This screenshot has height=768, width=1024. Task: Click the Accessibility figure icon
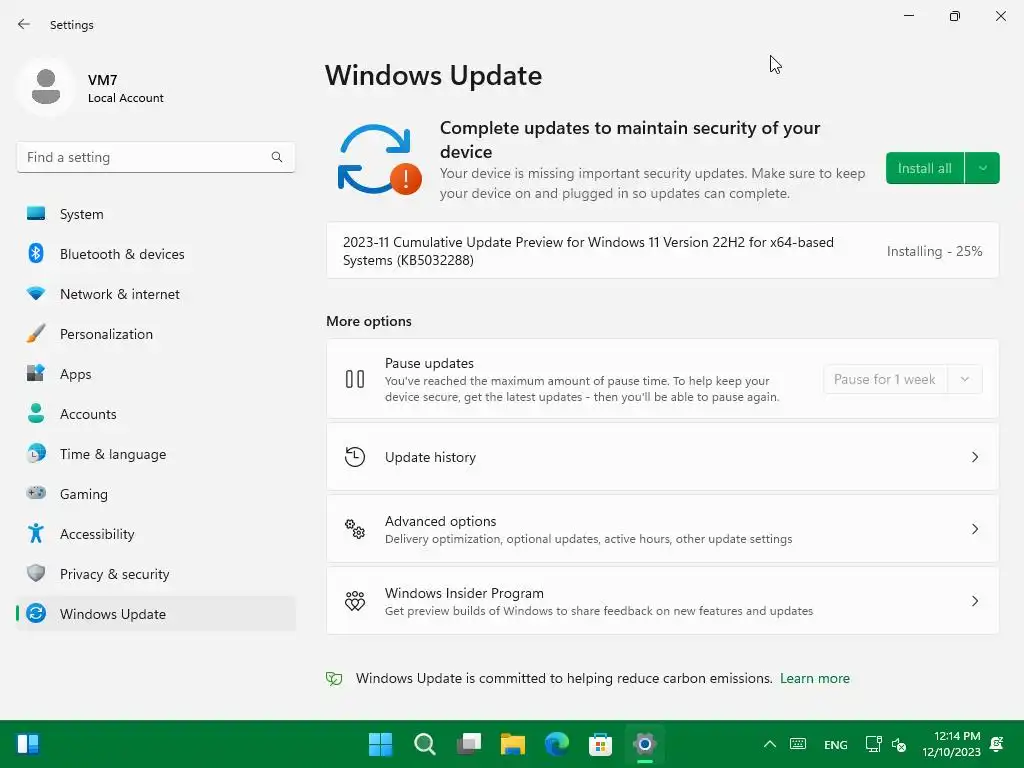tap(36, 534)
